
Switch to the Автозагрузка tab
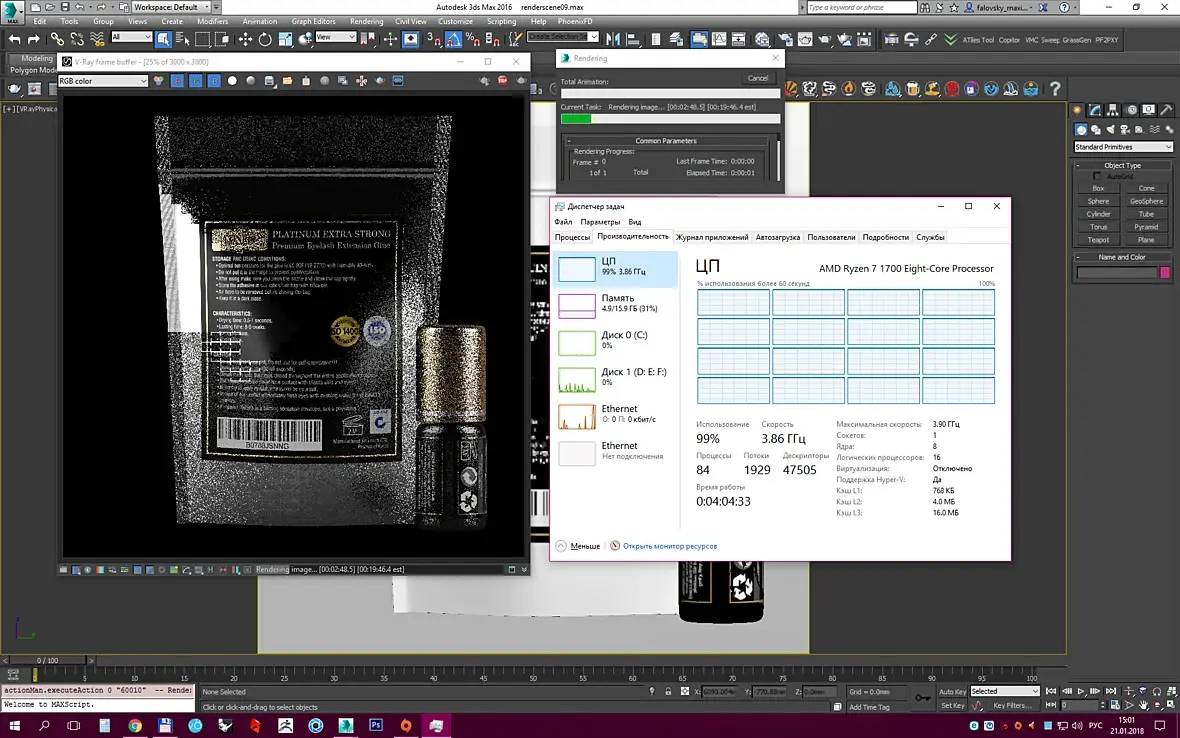tap(777, 237)
